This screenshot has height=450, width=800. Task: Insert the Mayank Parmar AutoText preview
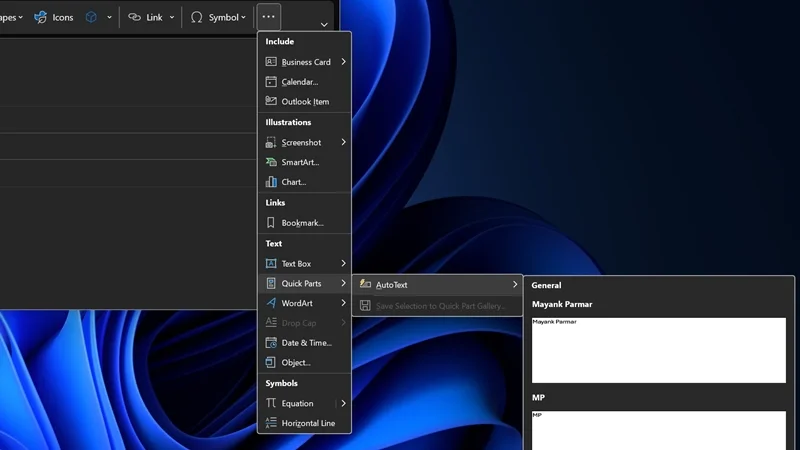click(x=659, y=350)
